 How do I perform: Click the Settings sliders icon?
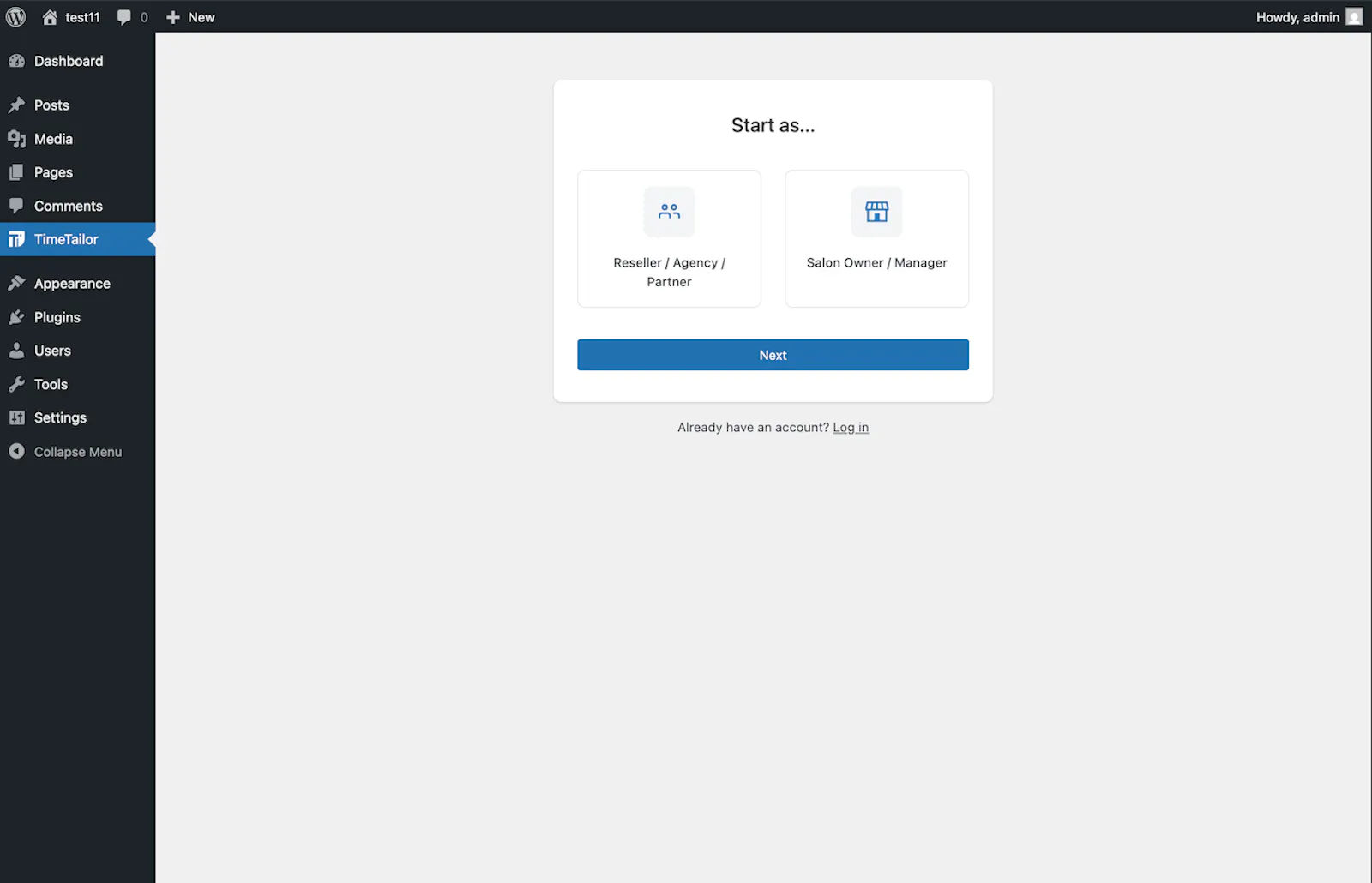pyautogui.click(x=16, y=417)
